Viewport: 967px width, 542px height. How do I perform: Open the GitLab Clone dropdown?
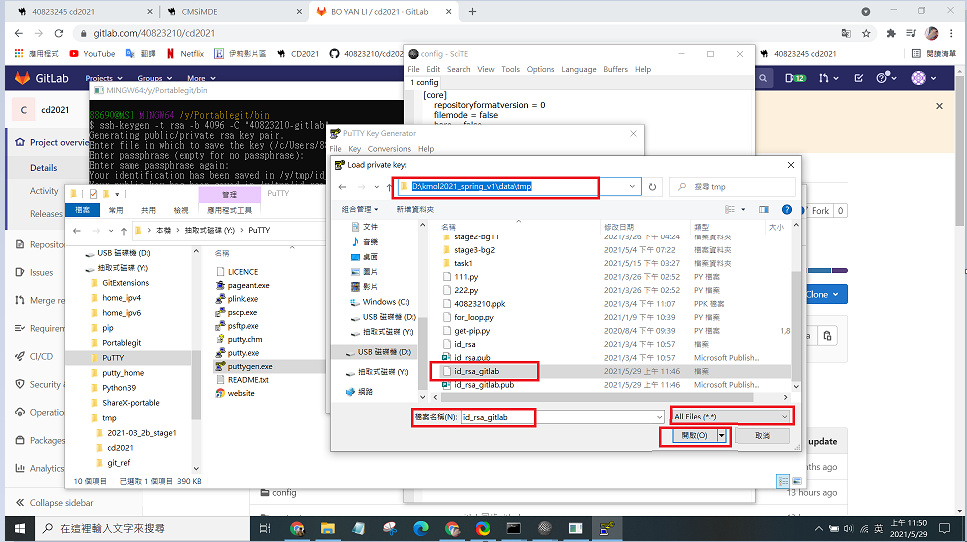(825, 295)
